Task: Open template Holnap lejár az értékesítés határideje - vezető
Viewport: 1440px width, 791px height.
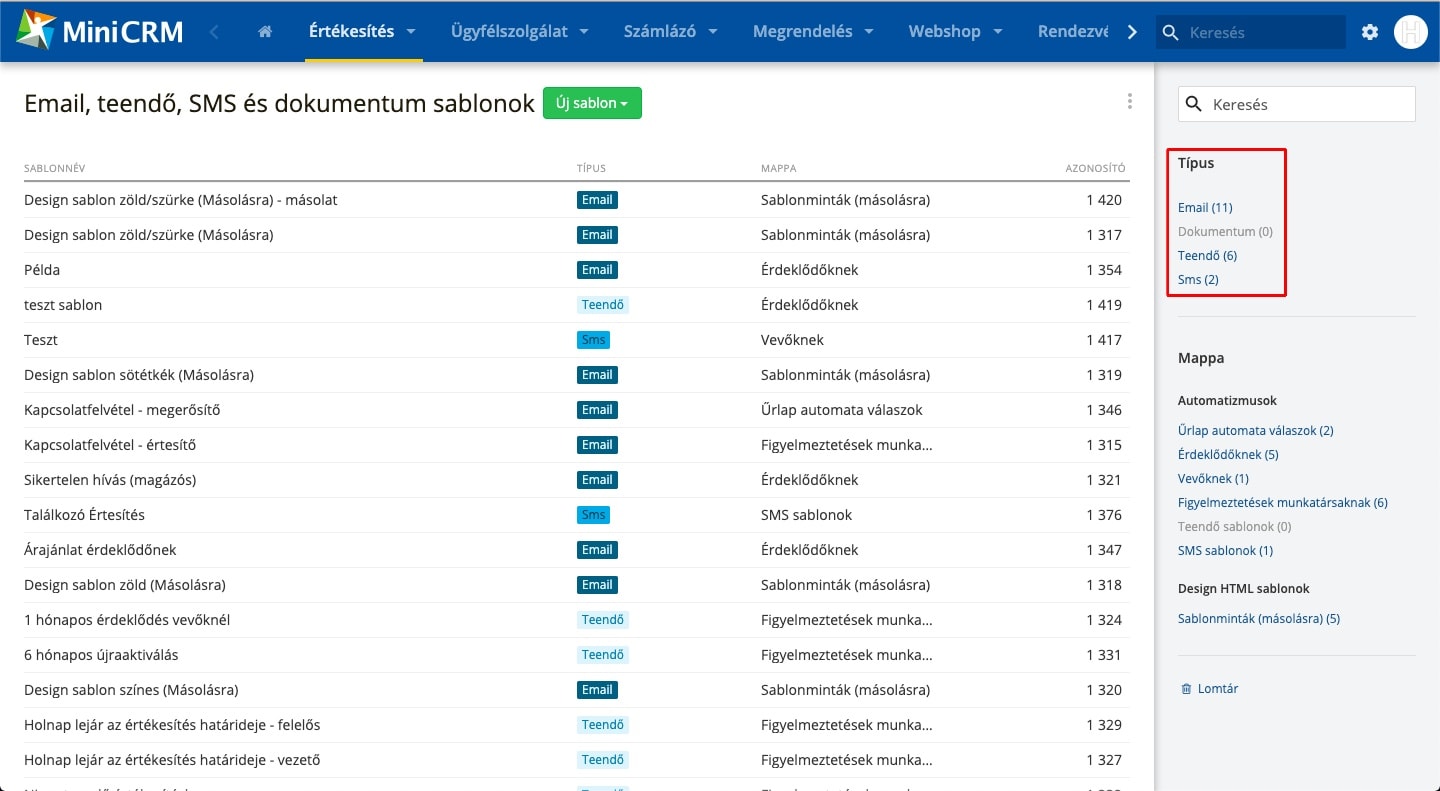Action: coord(172,760)
